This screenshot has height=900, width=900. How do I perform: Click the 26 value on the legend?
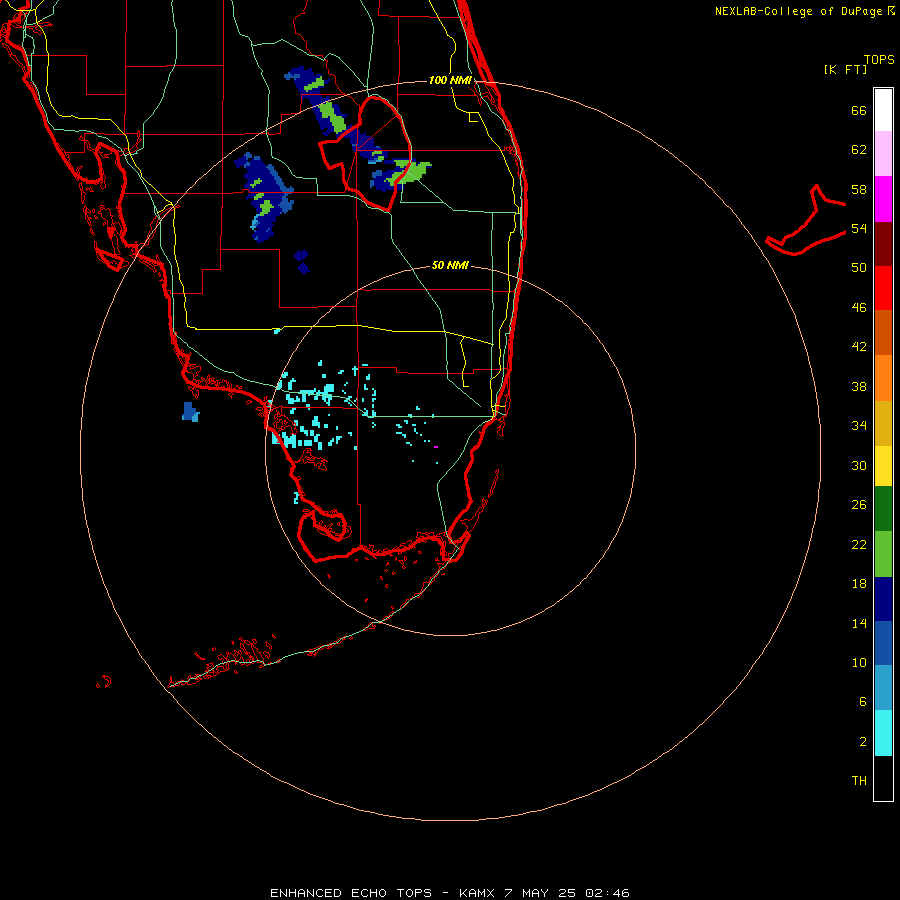pos(859,505)
